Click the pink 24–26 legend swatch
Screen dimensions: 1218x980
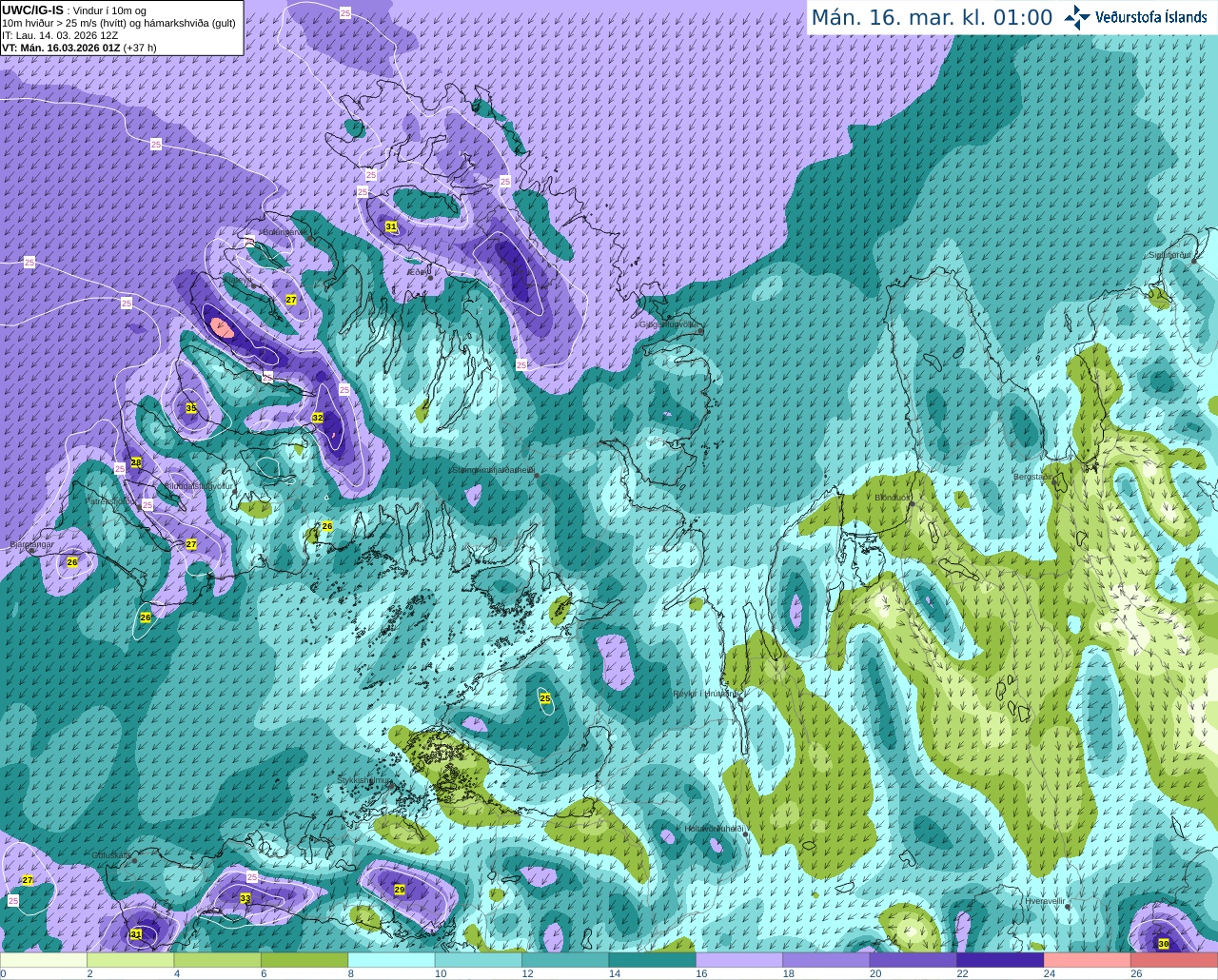click(x=1088, y=960)
